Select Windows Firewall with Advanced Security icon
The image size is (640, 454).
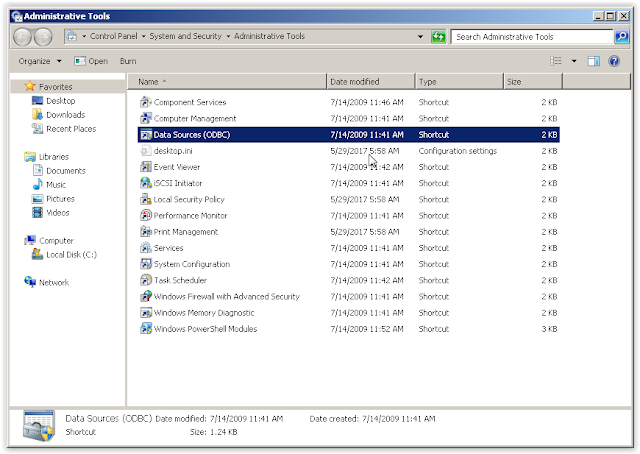point(146,296)
